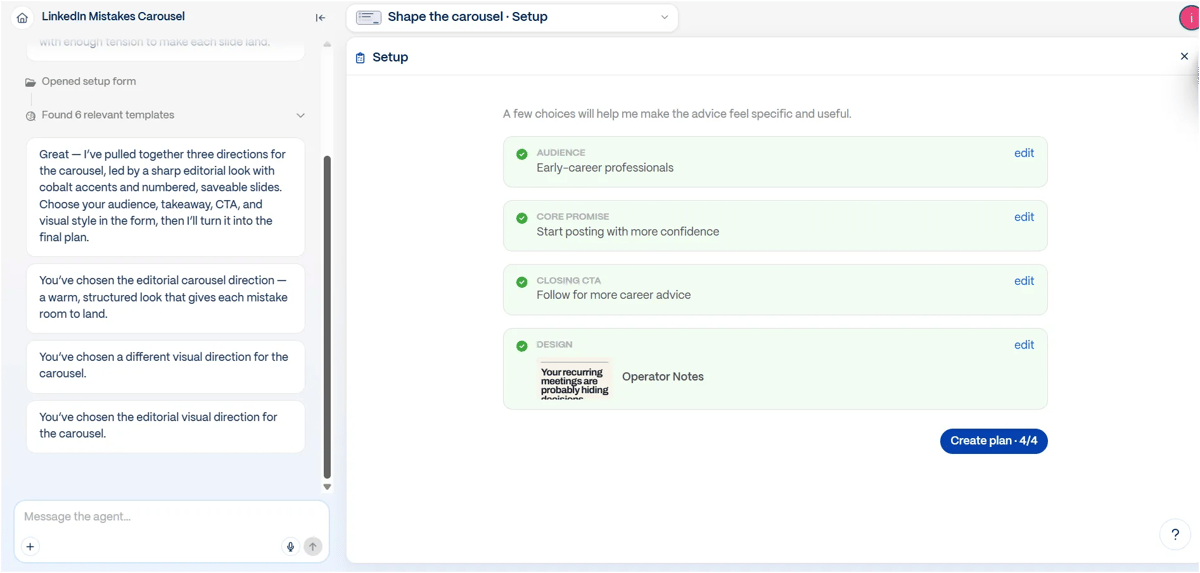Image resolution: width=1200 pixels, height=573 pixels.
Task: Close the Setup panel
Action: click(1184, 57)
